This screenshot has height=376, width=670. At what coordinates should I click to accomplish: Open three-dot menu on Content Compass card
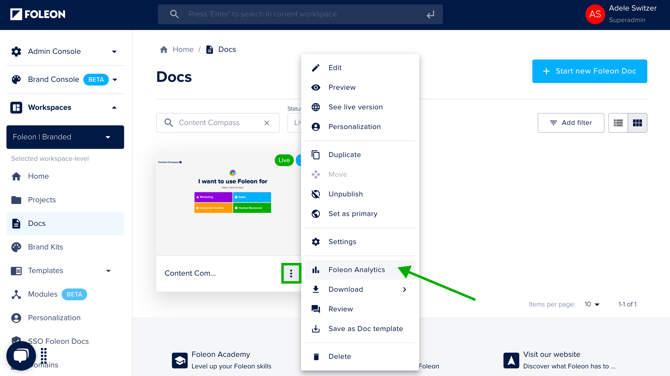coord(291,273)
